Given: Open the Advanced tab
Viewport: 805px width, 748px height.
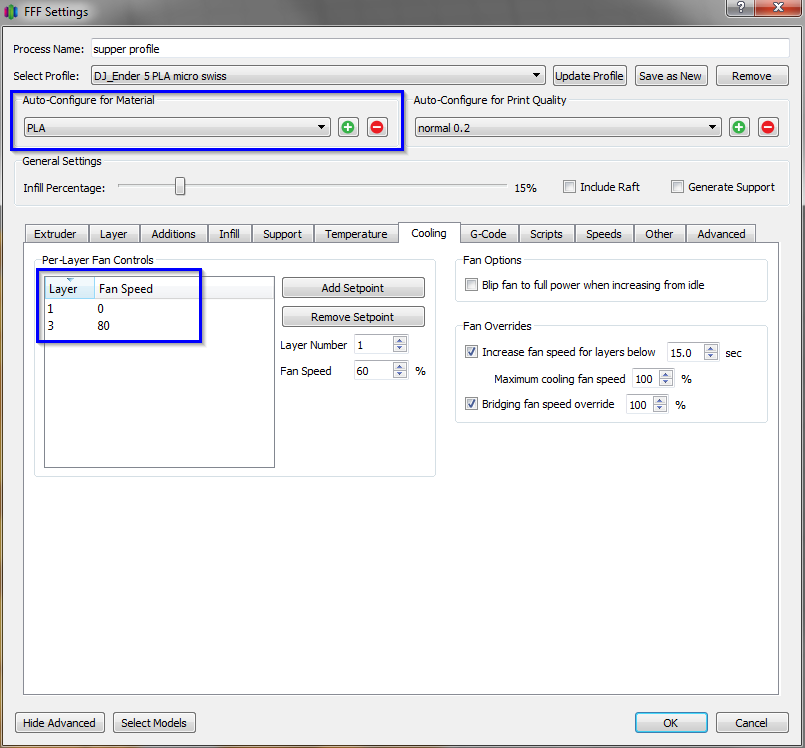Looking at the screenshot, I should click(721, 234).
